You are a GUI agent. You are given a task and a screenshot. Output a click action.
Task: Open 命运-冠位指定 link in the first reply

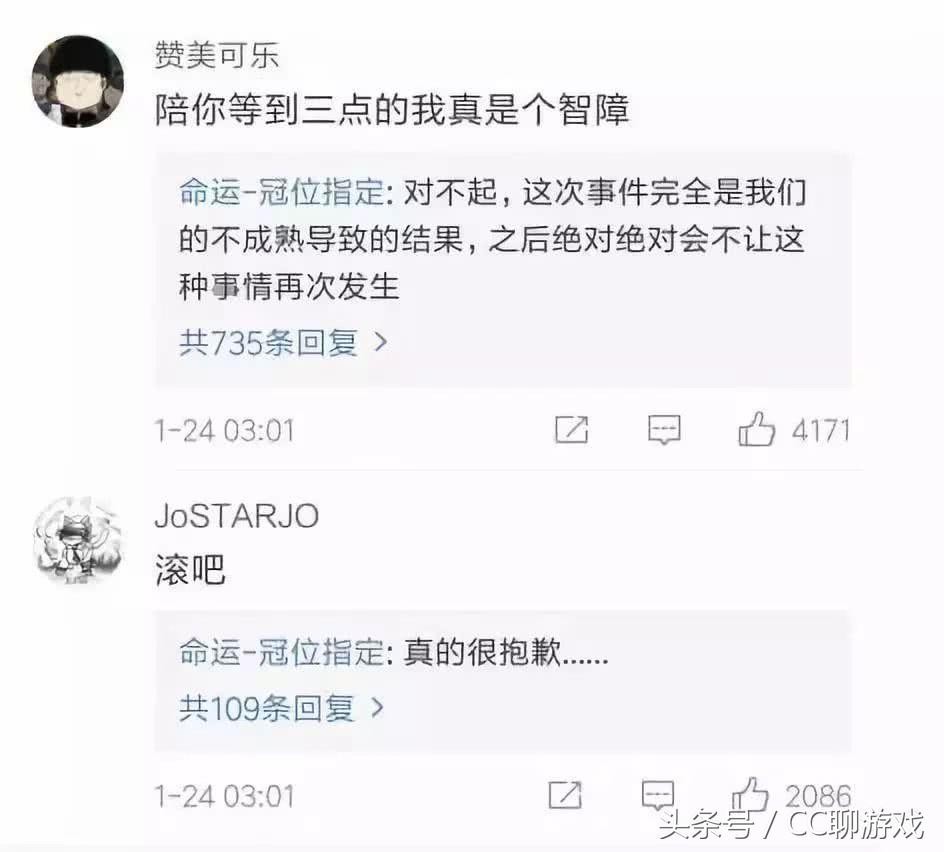click(x=282, y=193)
